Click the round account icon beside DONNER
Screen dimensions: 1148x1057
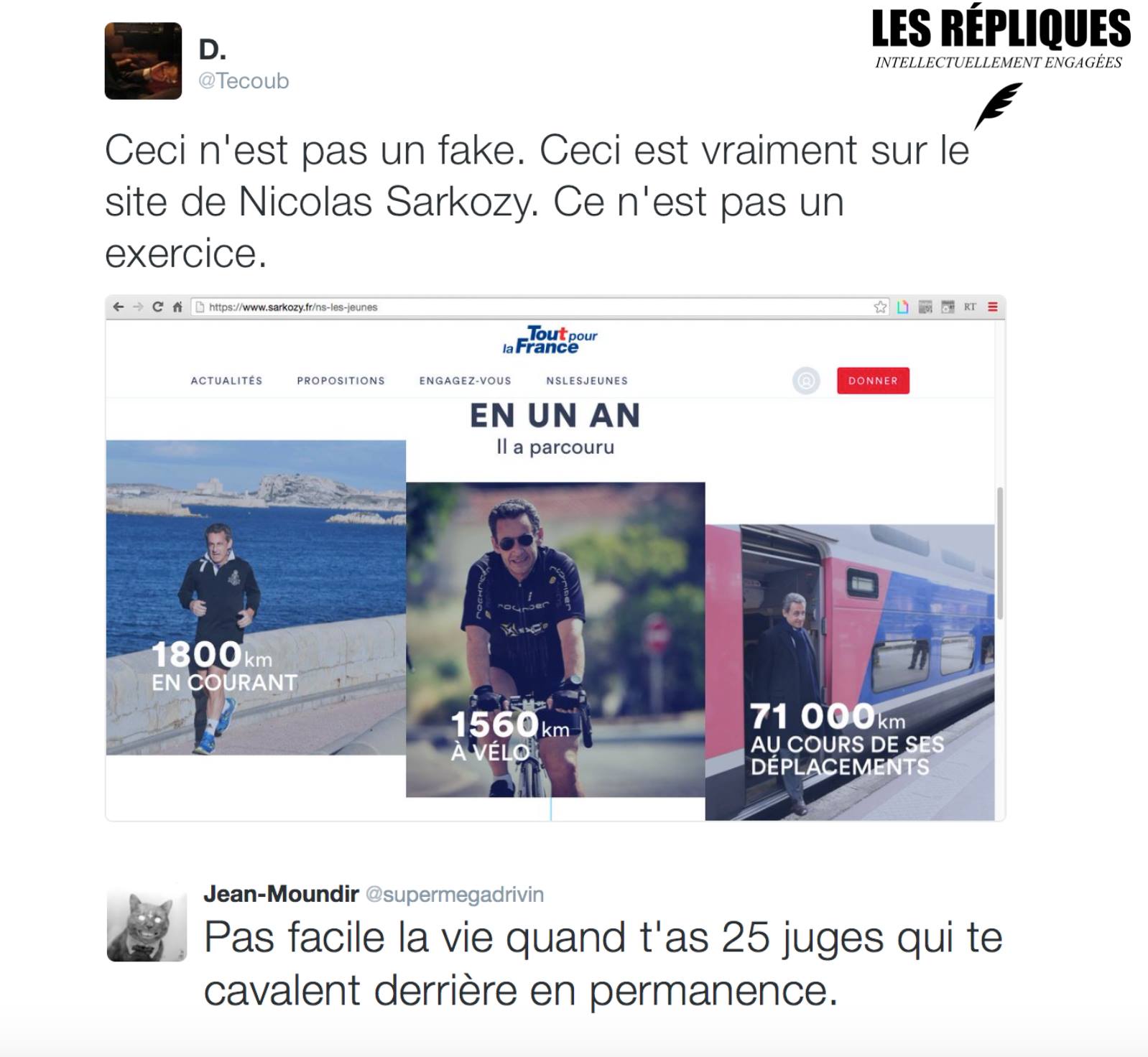coord(806,381)
